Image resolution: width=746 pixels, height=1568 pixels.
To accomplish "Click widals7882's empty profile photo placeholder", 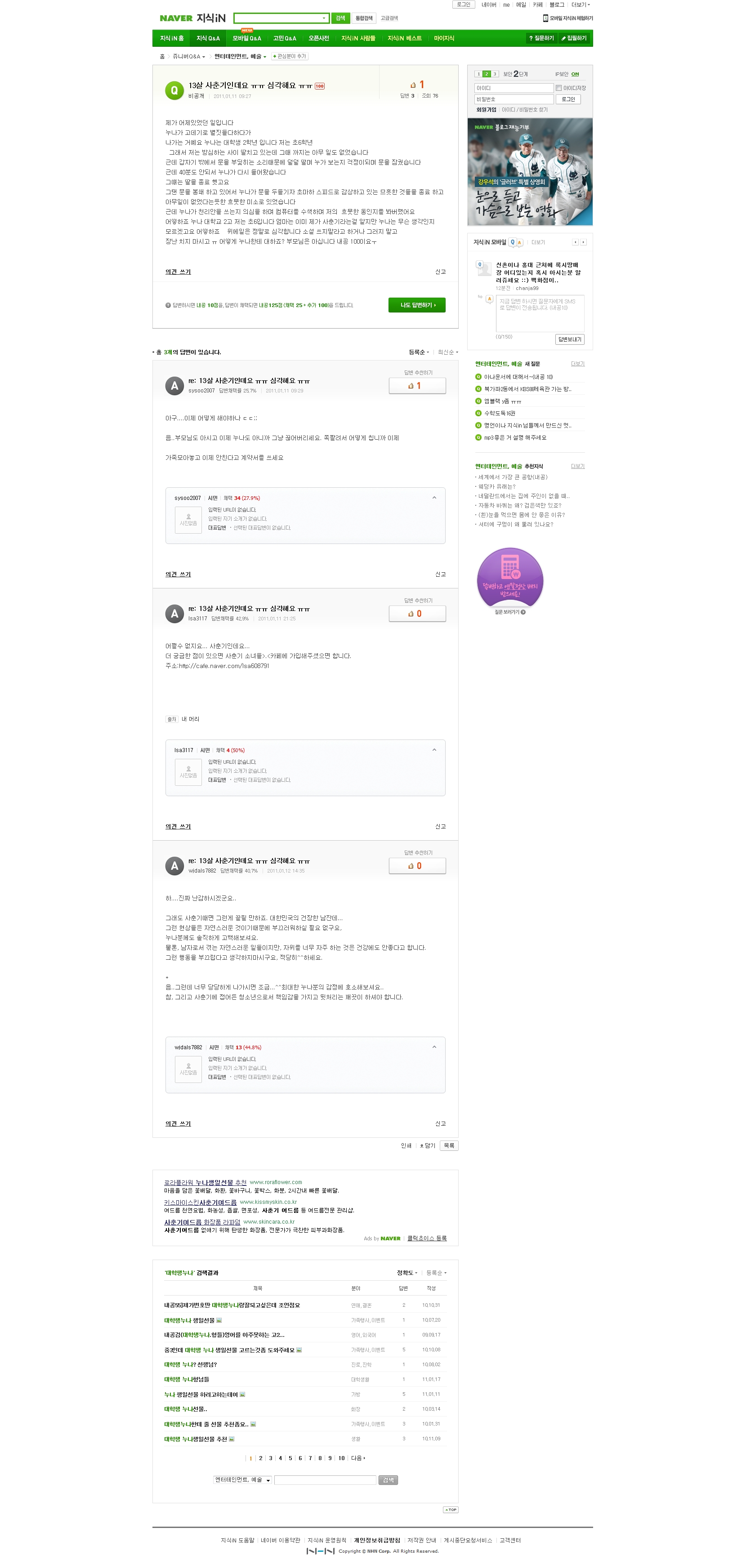I will pos(188,1069).
